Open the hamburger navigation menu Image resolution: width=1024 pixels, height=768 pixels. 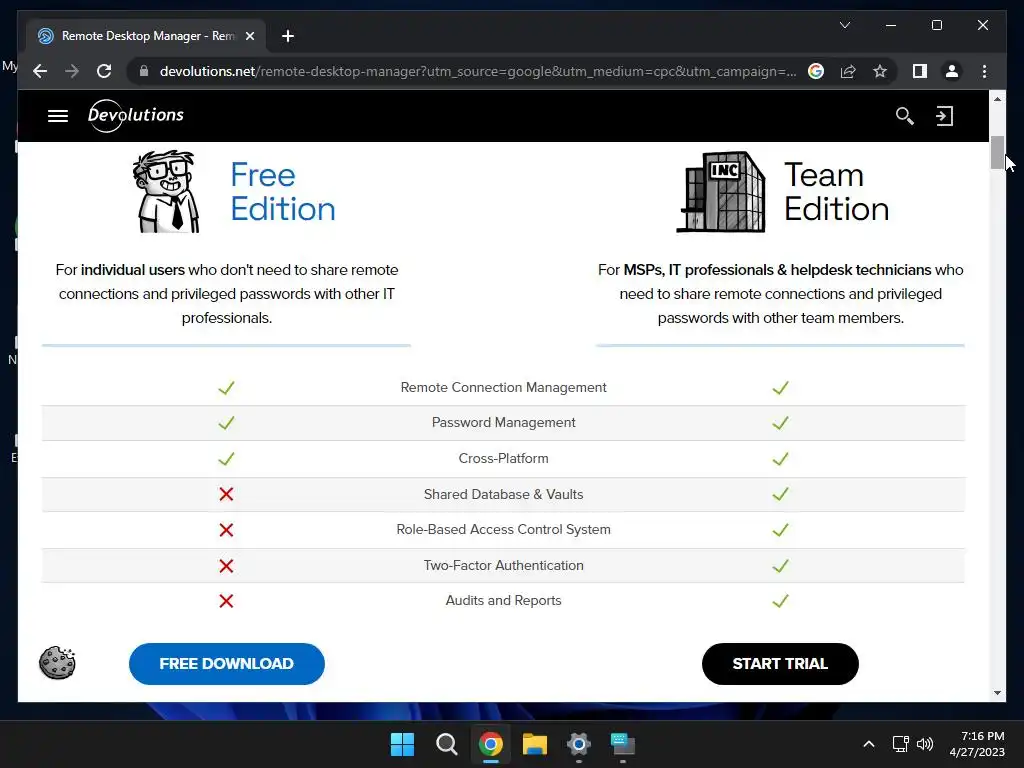point(57,116)
